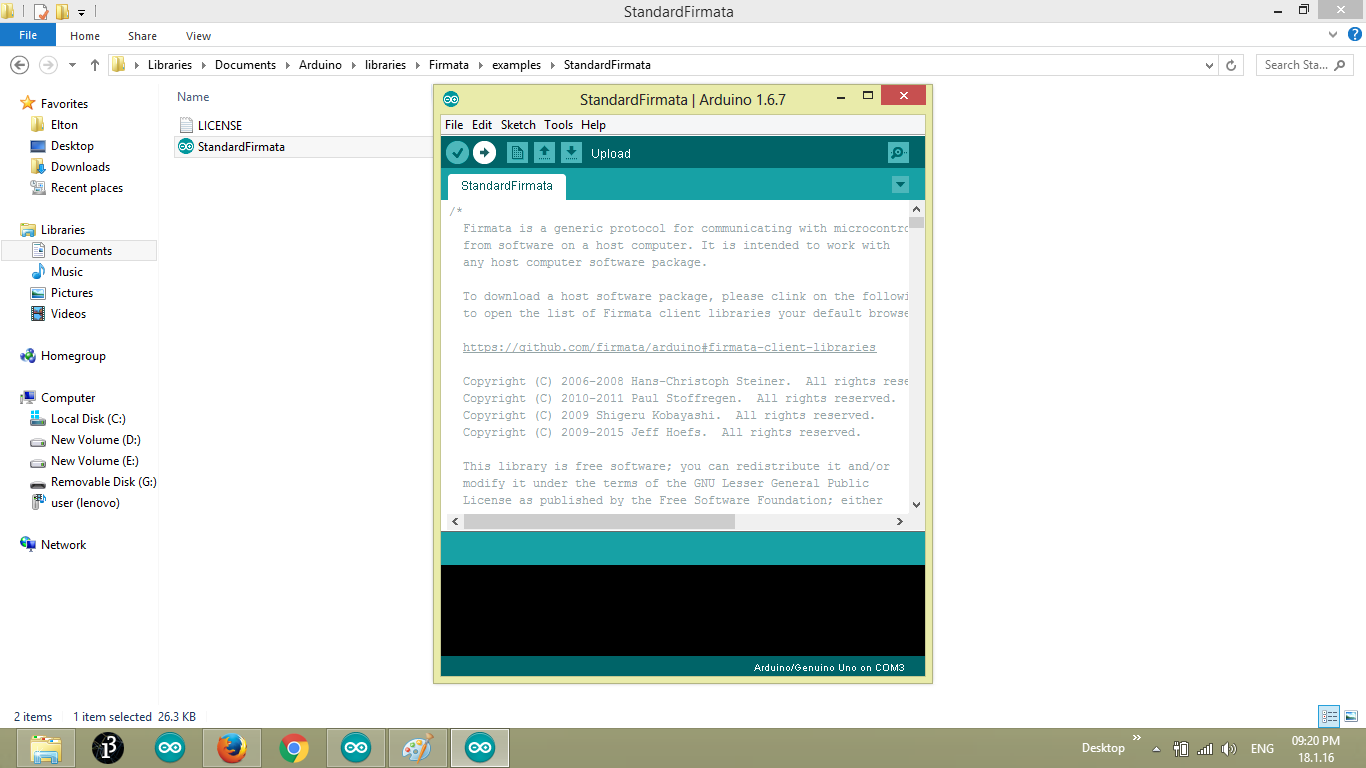Click the Firmata breadcrumb in address bar
The width and height of the screenshot is (1366, 768).
pyautogui.click(x=448, y=65)
